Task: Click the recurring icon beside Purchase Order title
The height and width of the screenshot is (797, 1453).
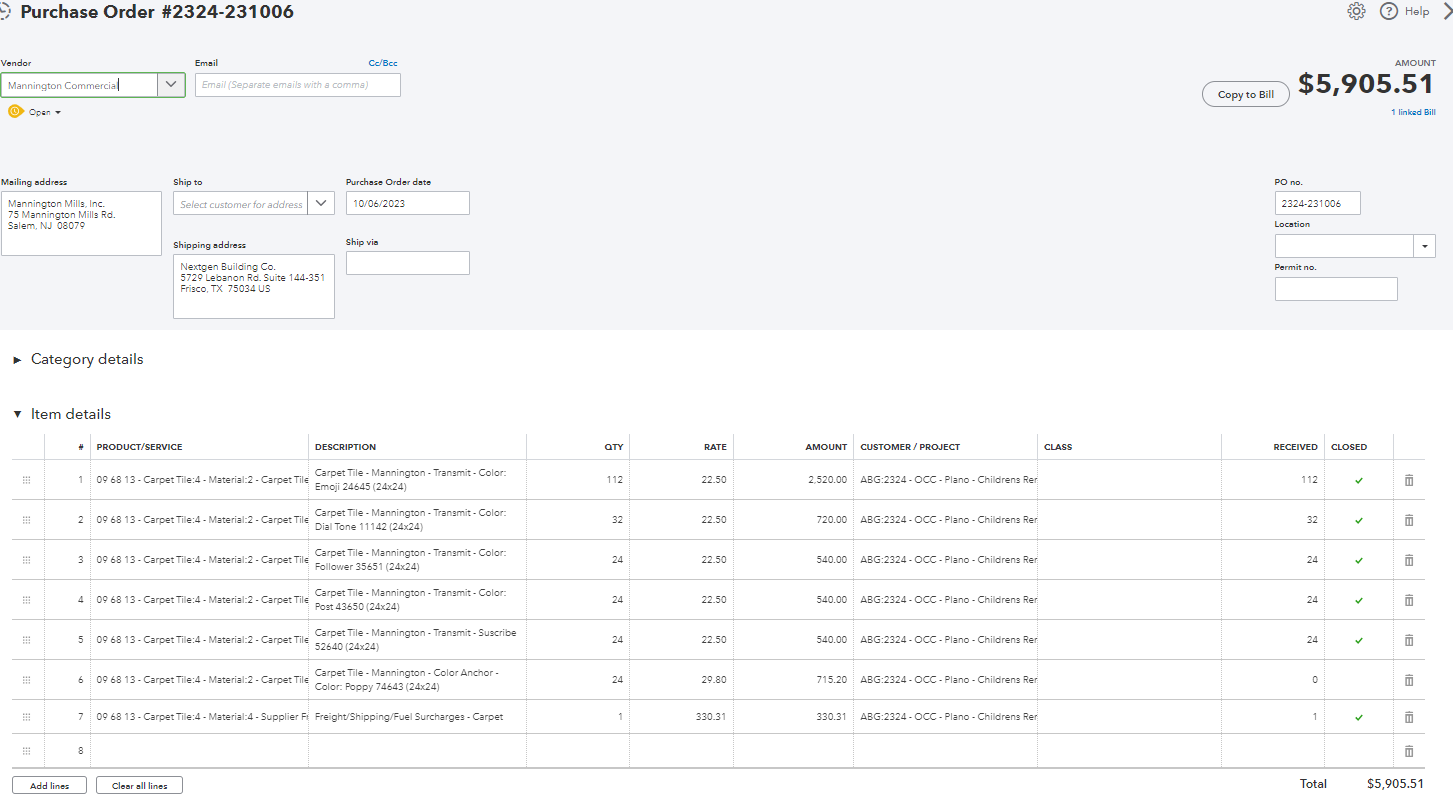Action: click(8, 12)
